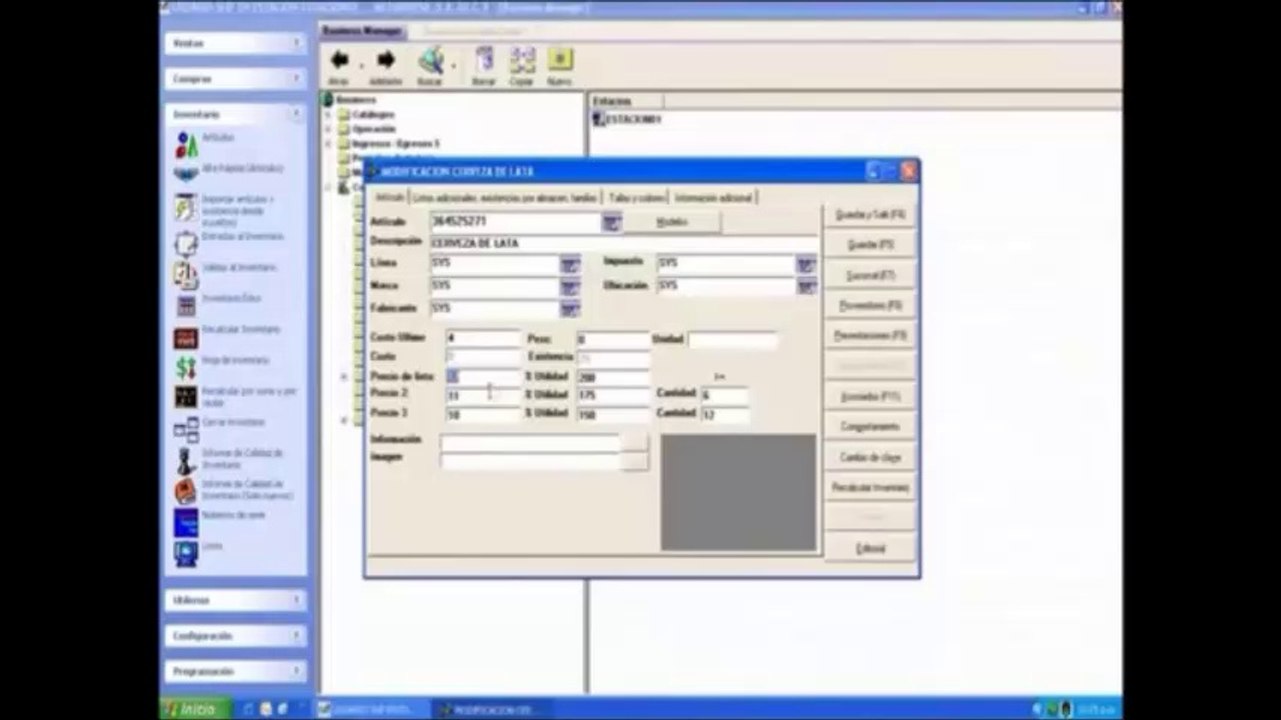Image resolution: width=1281 pixels, height=720 pixels.
Task: Click Cerrar inventario sidebar icon
Action: (186, 429)
